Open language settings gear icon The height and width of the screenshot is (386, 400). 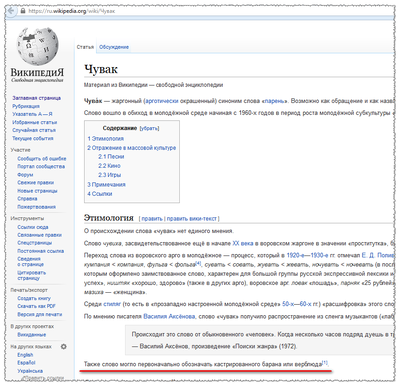[63, 347]
